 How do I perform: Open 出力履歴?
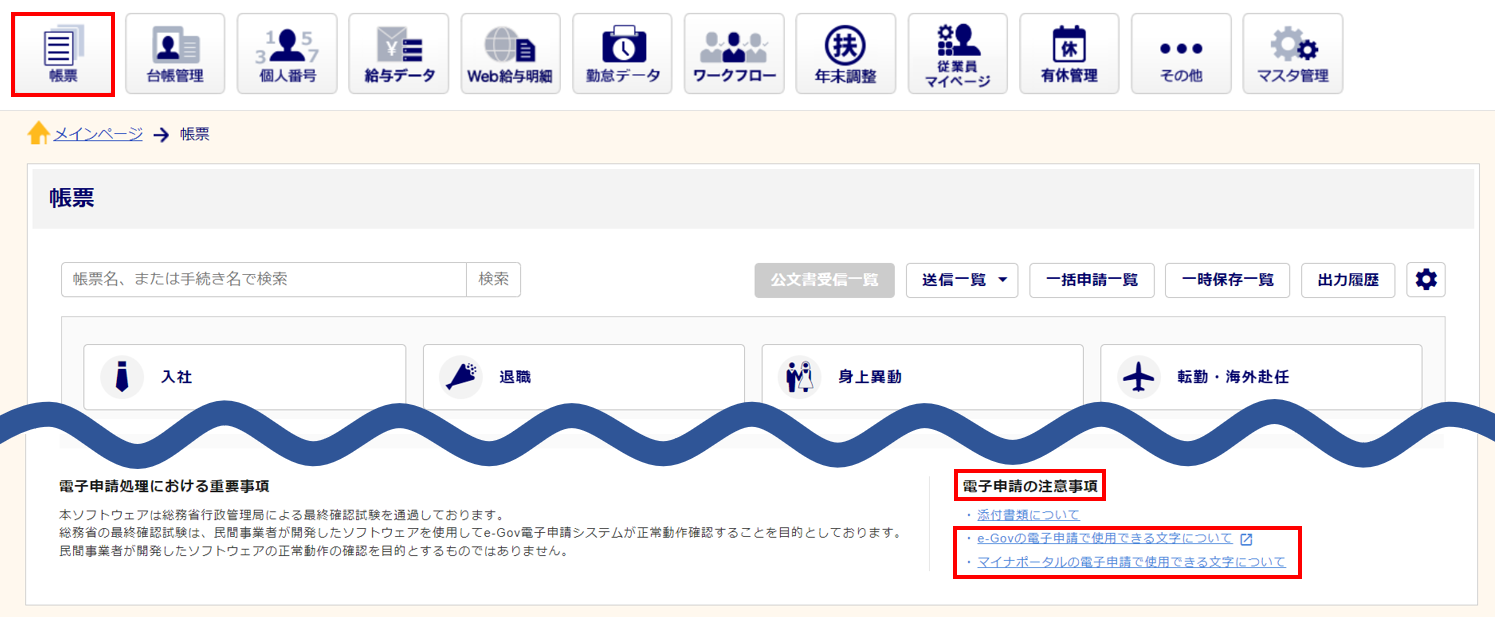tap(1348, 280)
